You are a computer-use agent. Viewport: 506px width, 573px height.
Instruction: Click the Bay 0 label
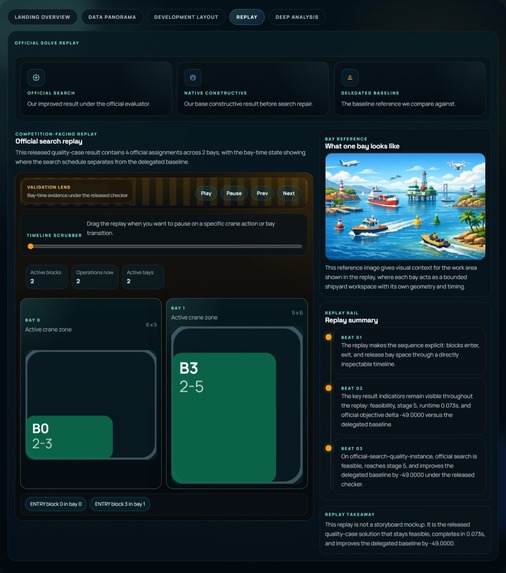coord(33,320)
